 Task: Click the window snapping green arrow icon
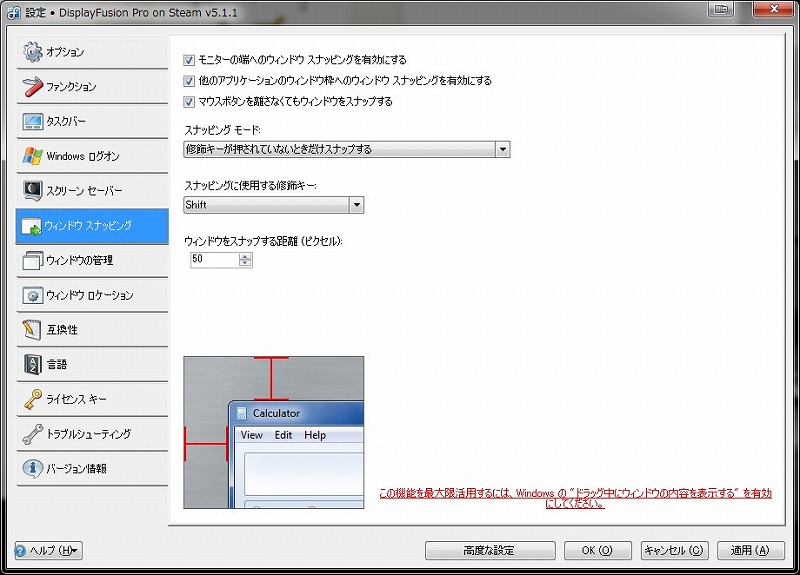(x=31, y=227)
